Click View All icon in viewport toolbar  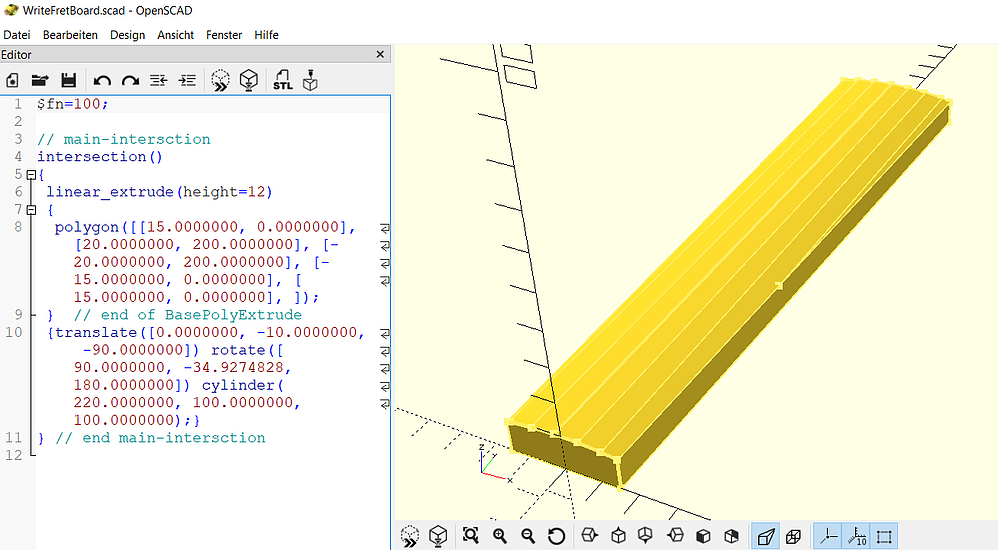tap(471, 536)
